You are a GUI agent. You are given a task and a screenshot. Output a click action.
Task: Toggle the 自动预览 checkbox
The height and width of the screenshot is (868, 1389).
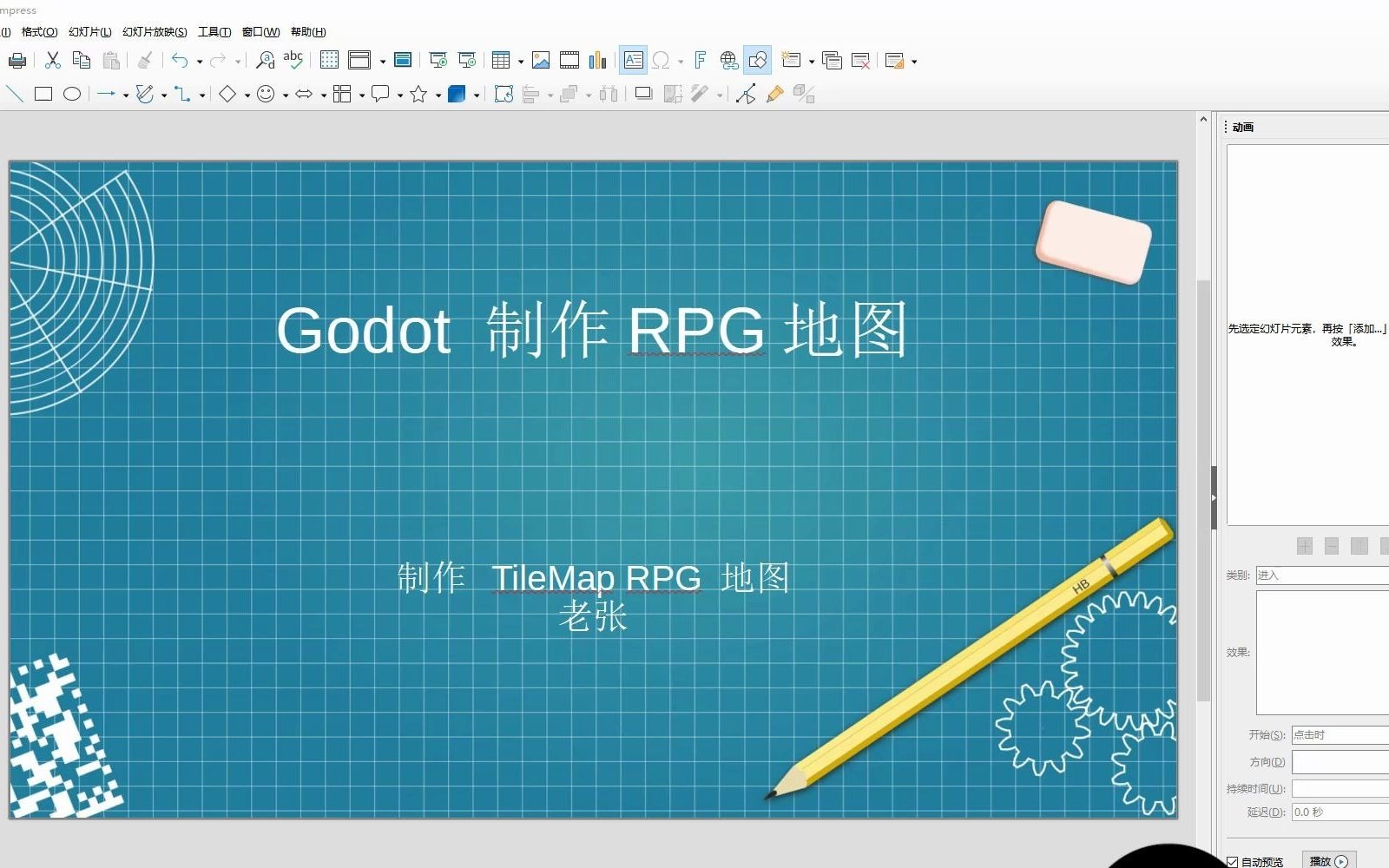(1232, 862)
